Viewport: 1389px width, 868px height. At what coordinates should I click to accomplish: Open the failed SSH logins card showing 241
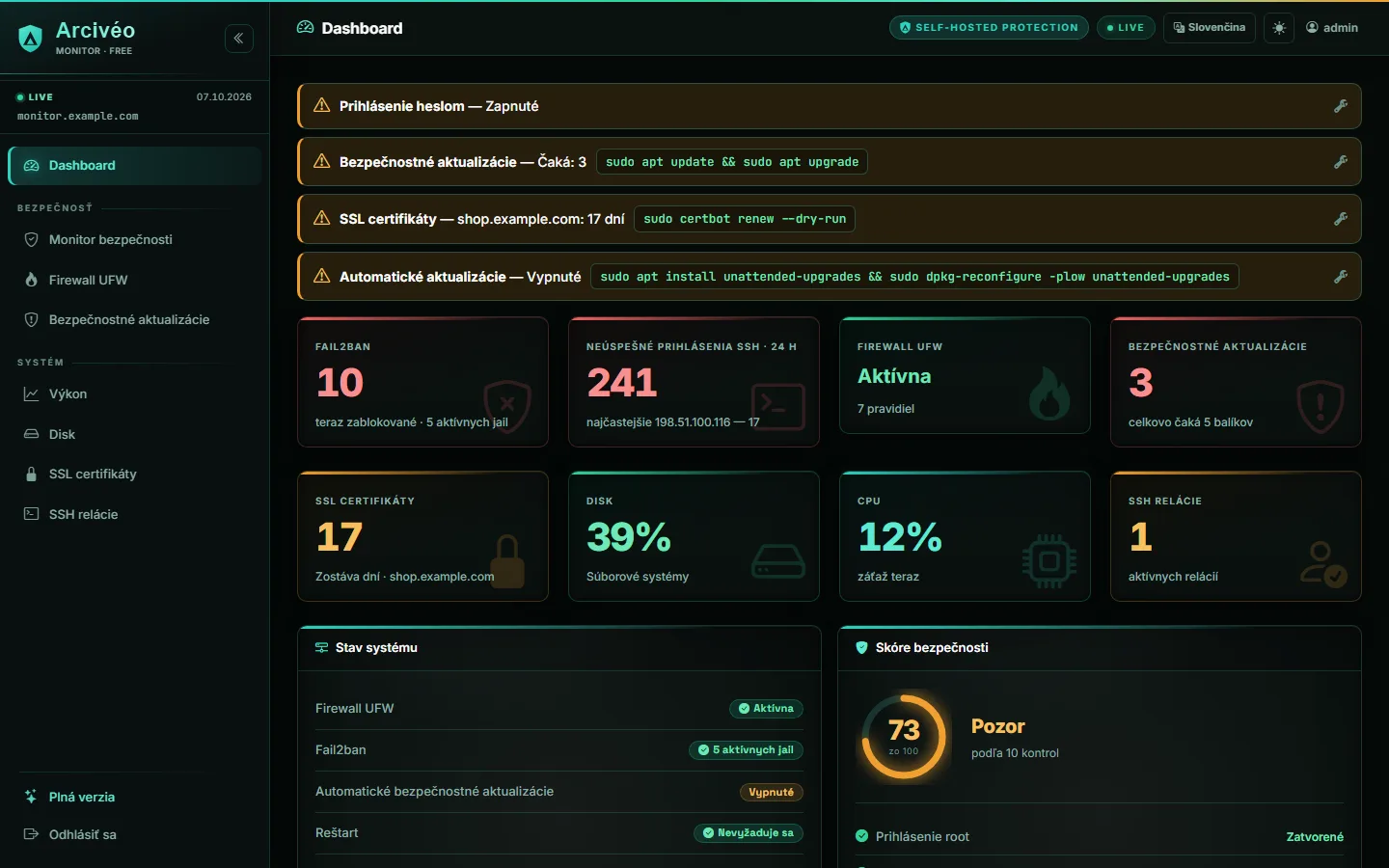(x=694, y=383)
